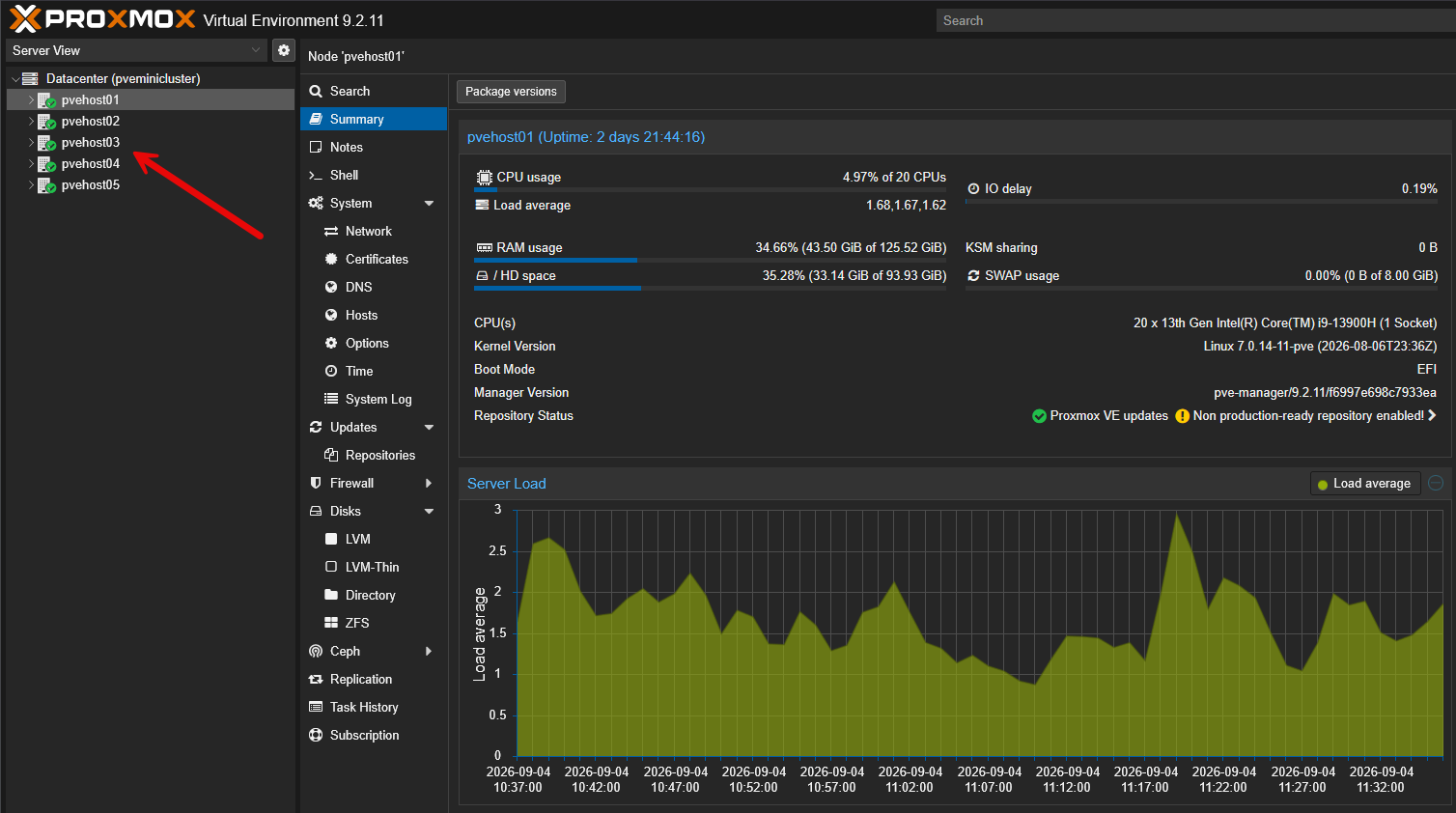Expand the pvehost02 tree node
The image size is (1456, 813).
pyautogui.click(x=31, y=121)
